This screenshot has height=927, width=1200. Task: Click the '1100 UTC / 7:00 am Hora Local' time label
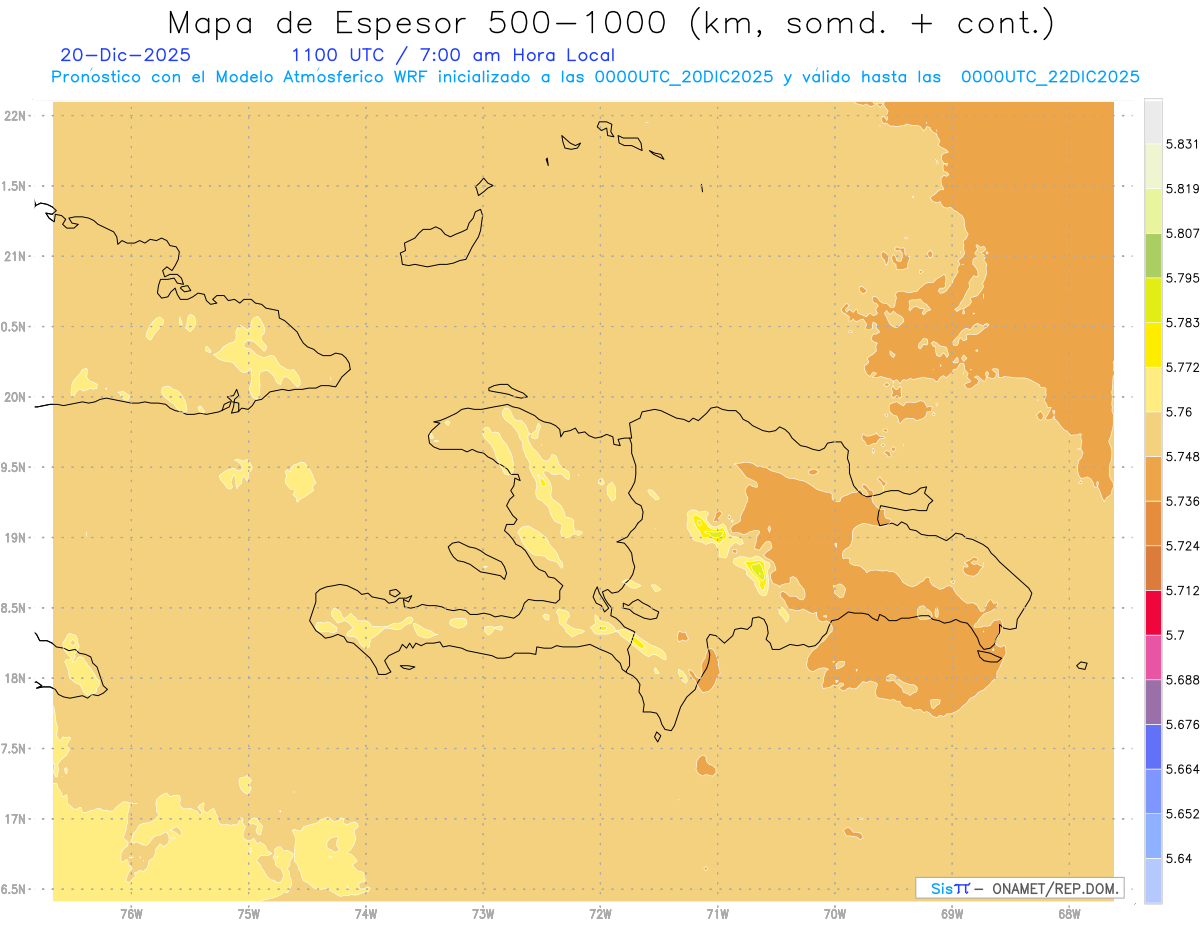click(x=453, y=56)
